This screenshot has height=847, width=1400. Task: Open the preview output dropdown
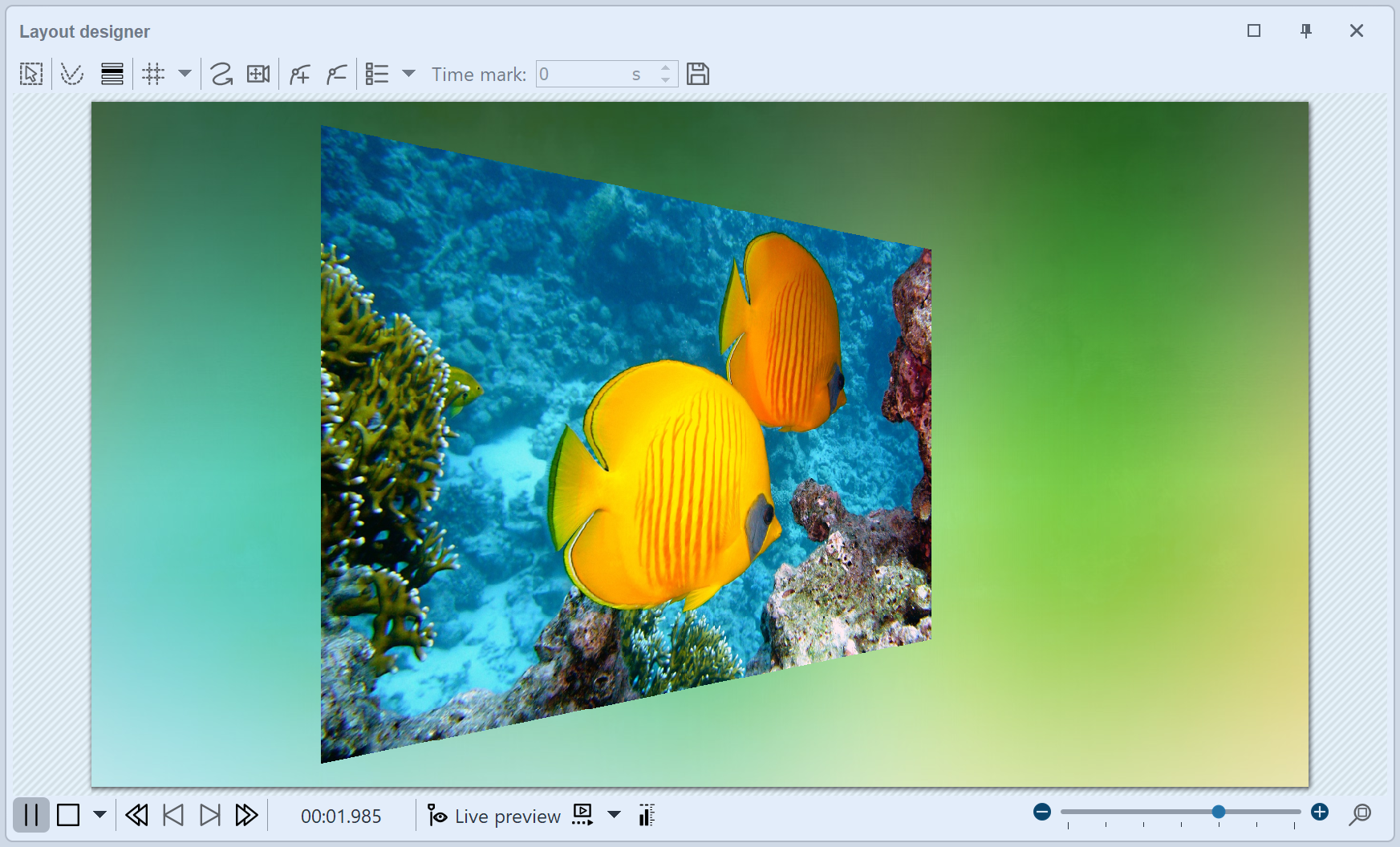point(615,816)
